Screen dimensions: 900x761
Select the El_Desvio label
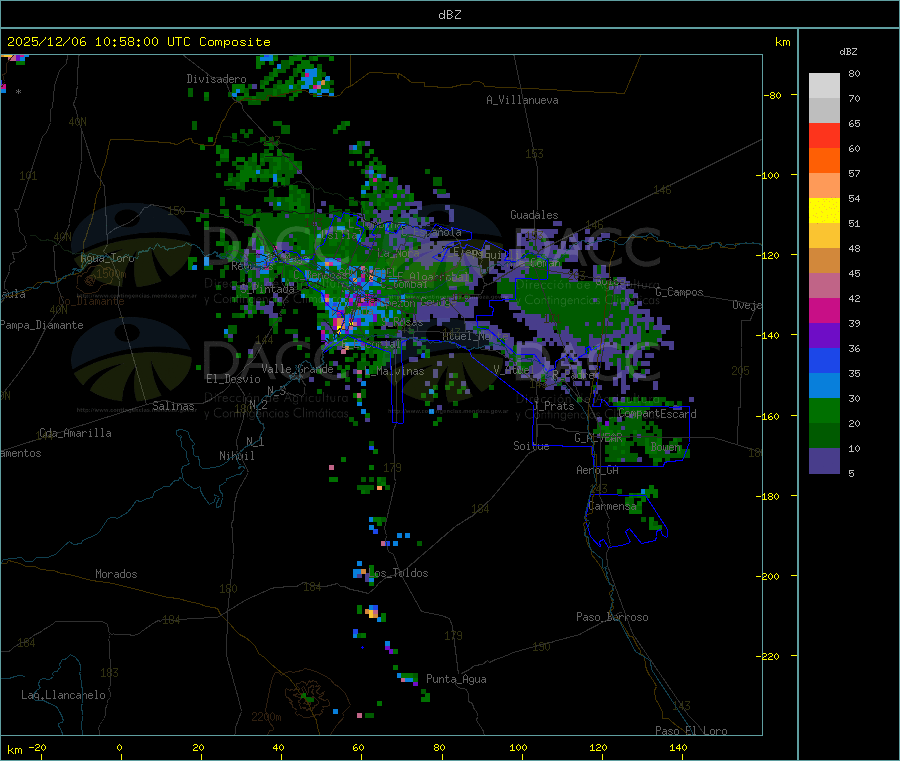pyautogui.click(x=234, y=379)
